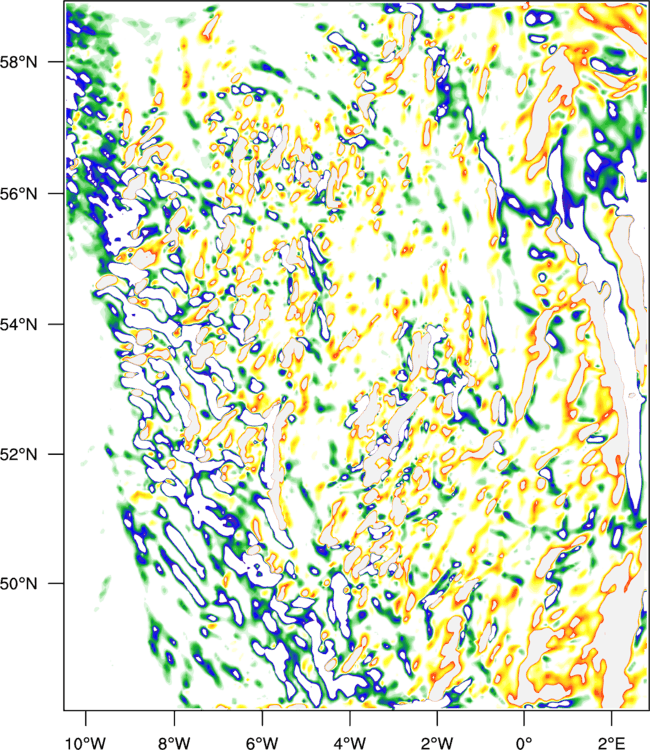Image resolution: width=650 pixels, height=750 pixels.
Task: Click the 0° longitude label
Action: pos(524,743)
